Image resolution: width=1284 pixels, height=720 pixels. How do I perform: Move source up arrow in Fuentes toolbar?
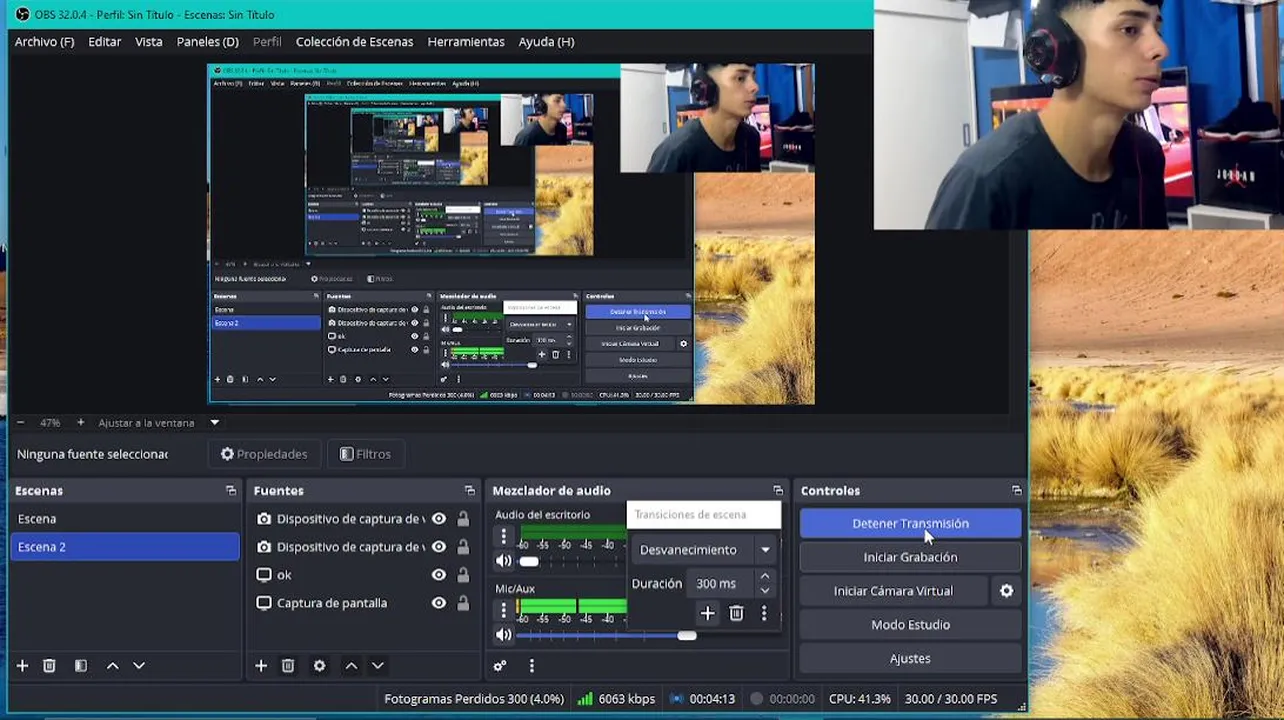pyautogui.click(x=351, y=665)
